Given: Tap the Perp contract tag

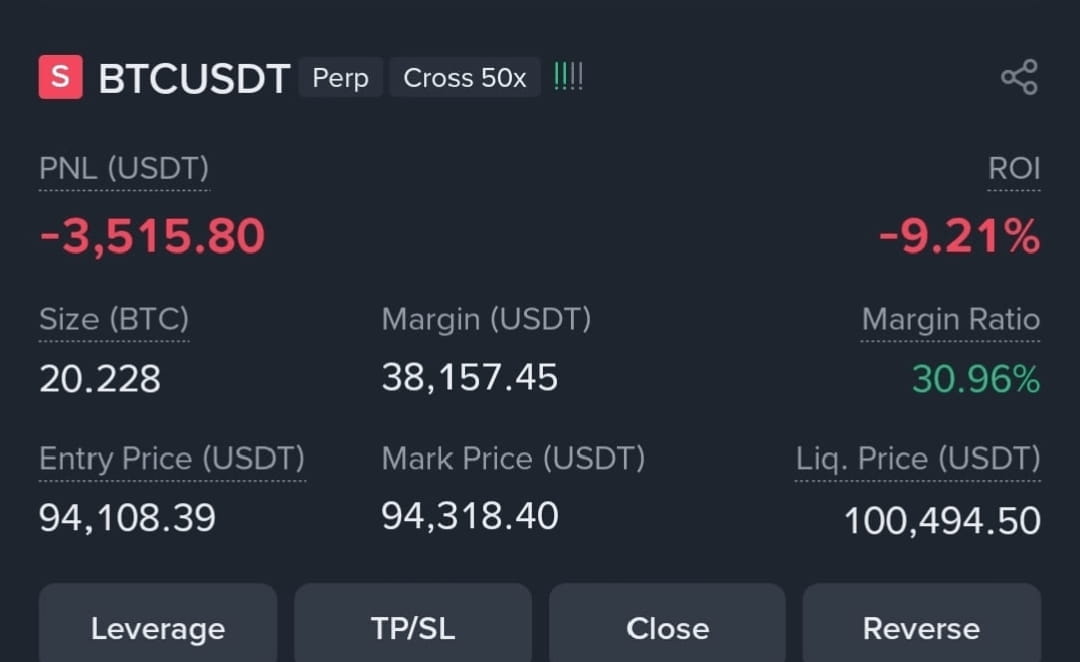Looking at the screenshot, I should coord(340,77).
